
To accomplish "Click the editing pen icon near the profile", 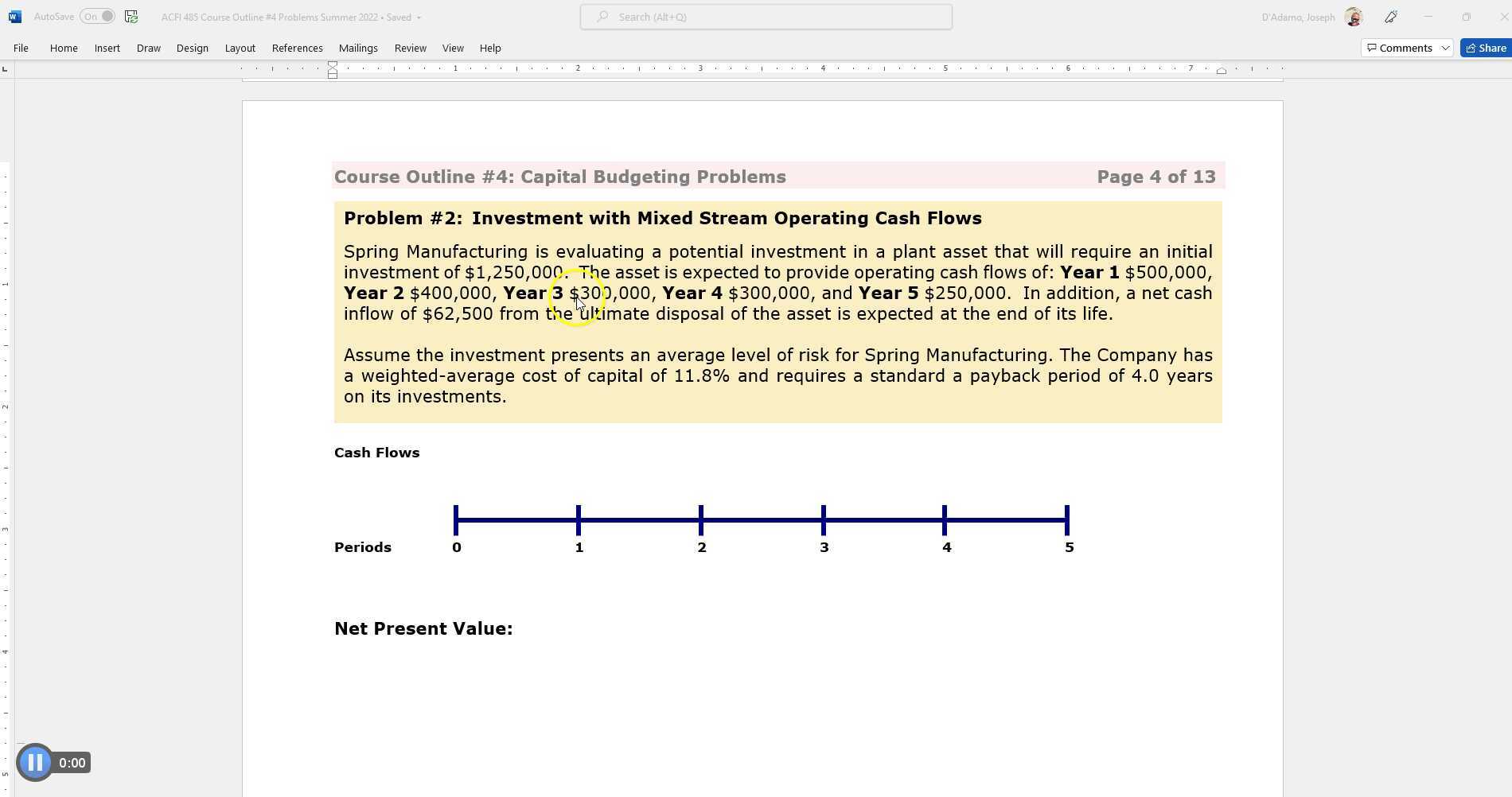I will (x=1389, y=16).
